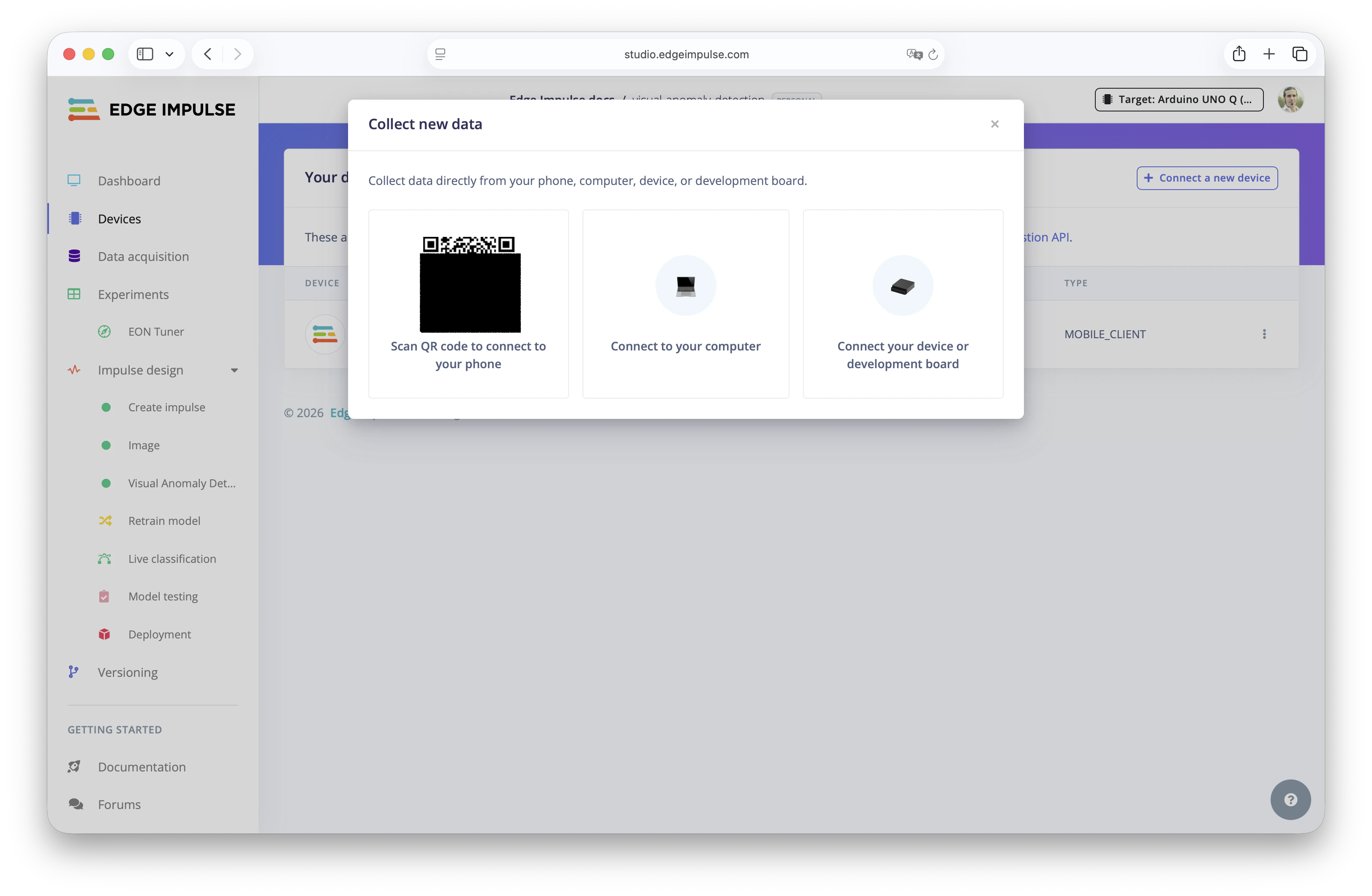Screen dimensions: 1372x896
Task: Open the Documentation link
Action: pyautogui.click(x=141, y=767)
